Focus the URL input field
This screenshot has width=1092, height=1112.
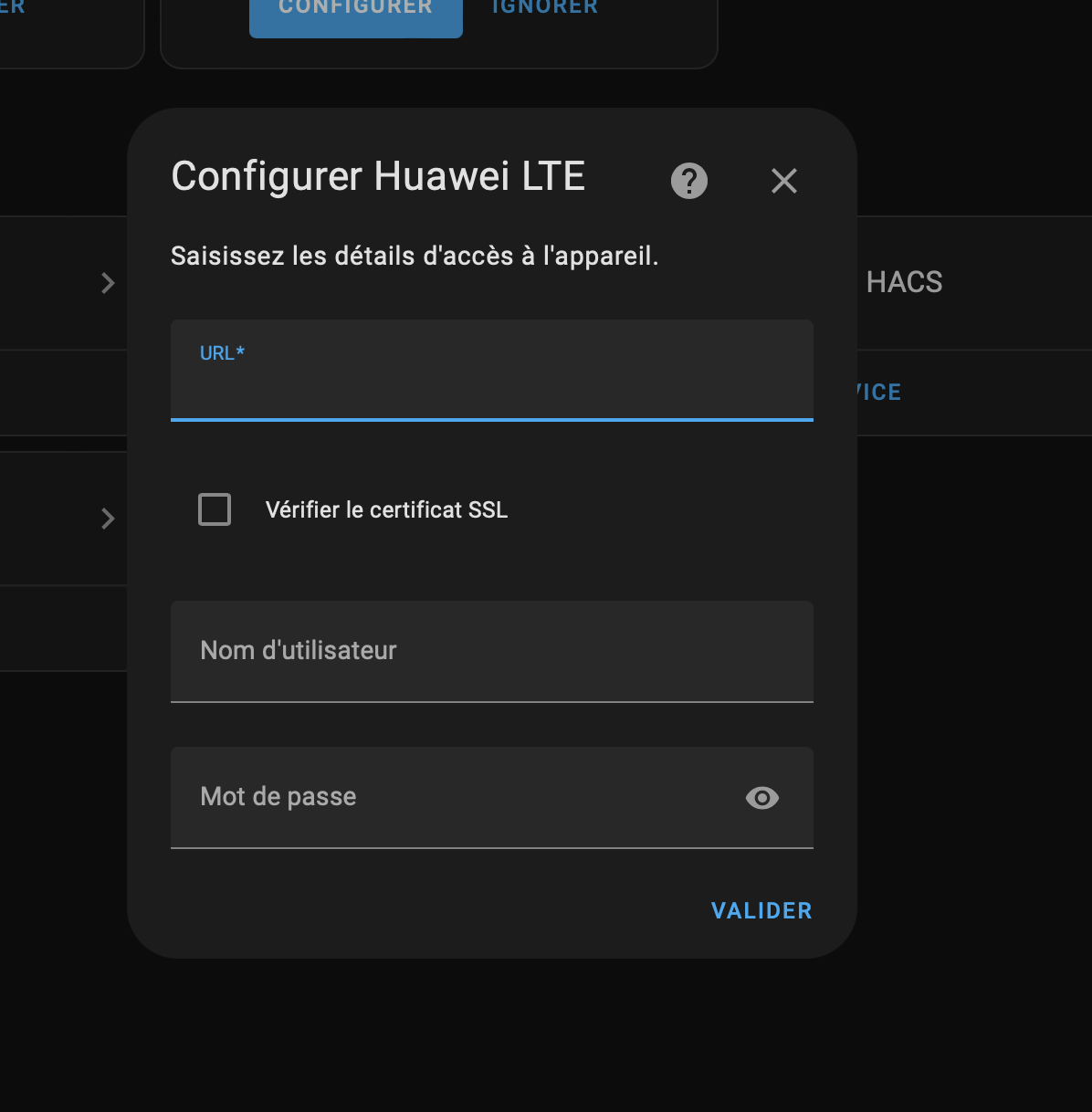[x=491, y=383]
